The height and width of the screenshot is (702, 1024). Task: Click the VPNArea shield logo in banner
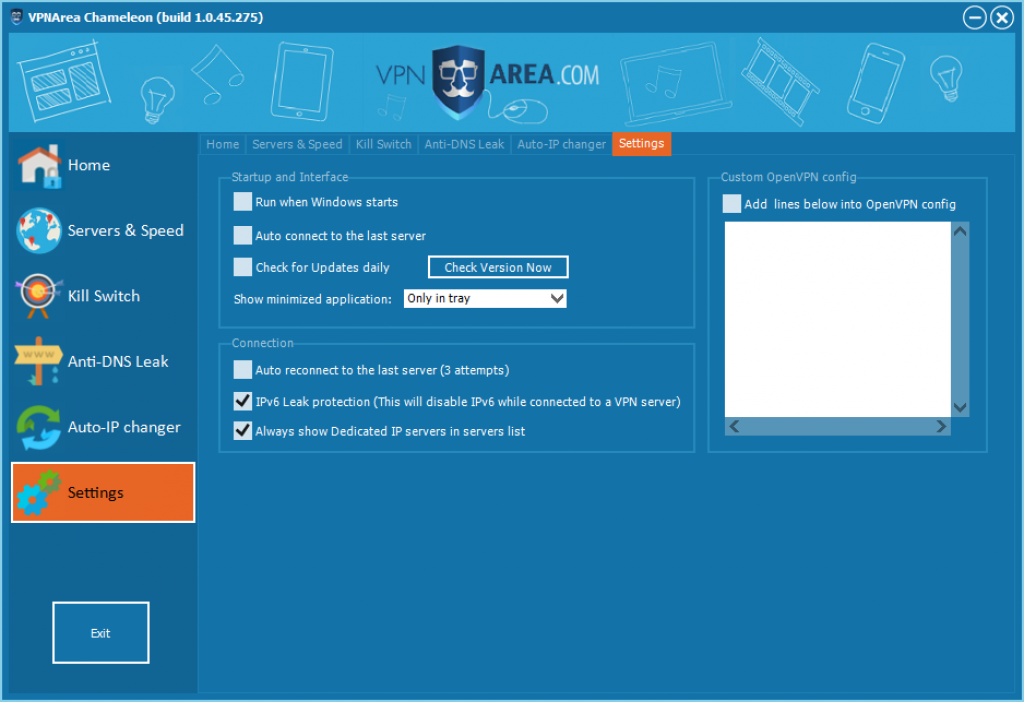[x=458, y=82]
